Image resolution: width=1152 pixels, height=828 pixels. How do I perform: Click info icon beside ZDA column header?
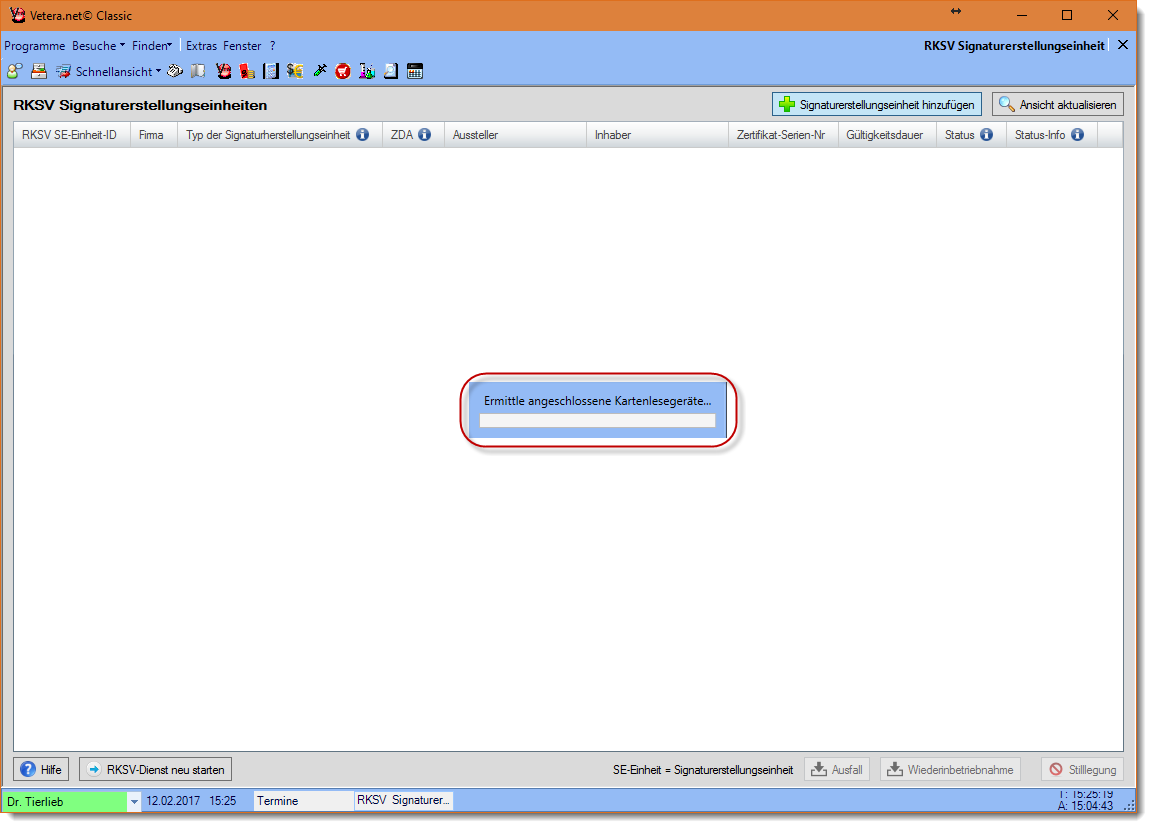click(424, 135)
